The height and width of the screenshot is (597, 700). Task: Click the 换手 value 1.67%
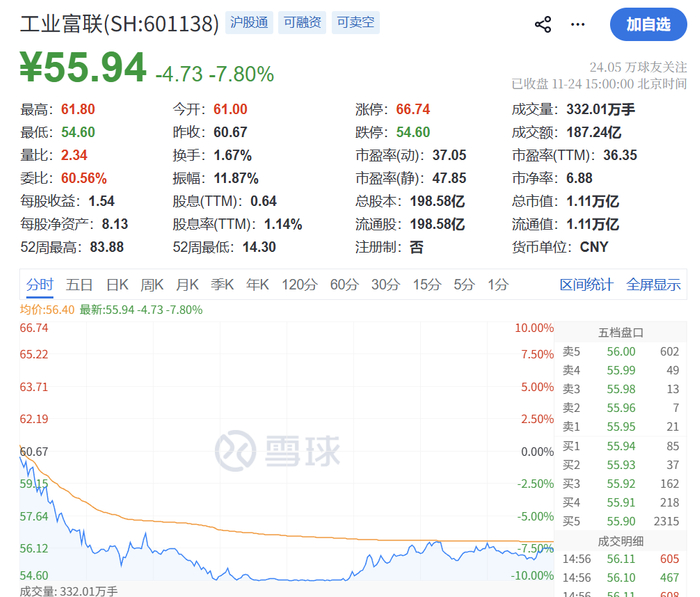coord(233,155)
